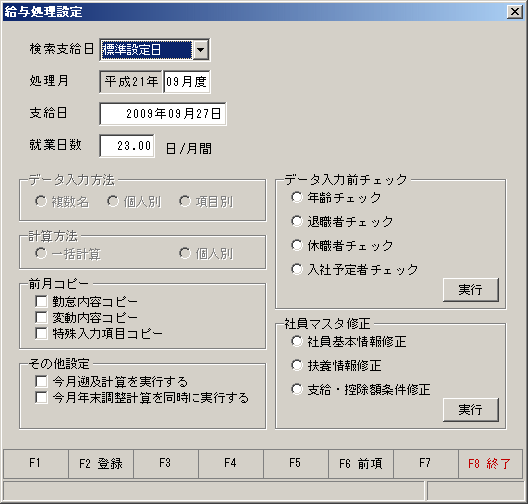Click the 支給日 date field 2009年09月27日
528x504 pixels.
[x=163, y=114]
